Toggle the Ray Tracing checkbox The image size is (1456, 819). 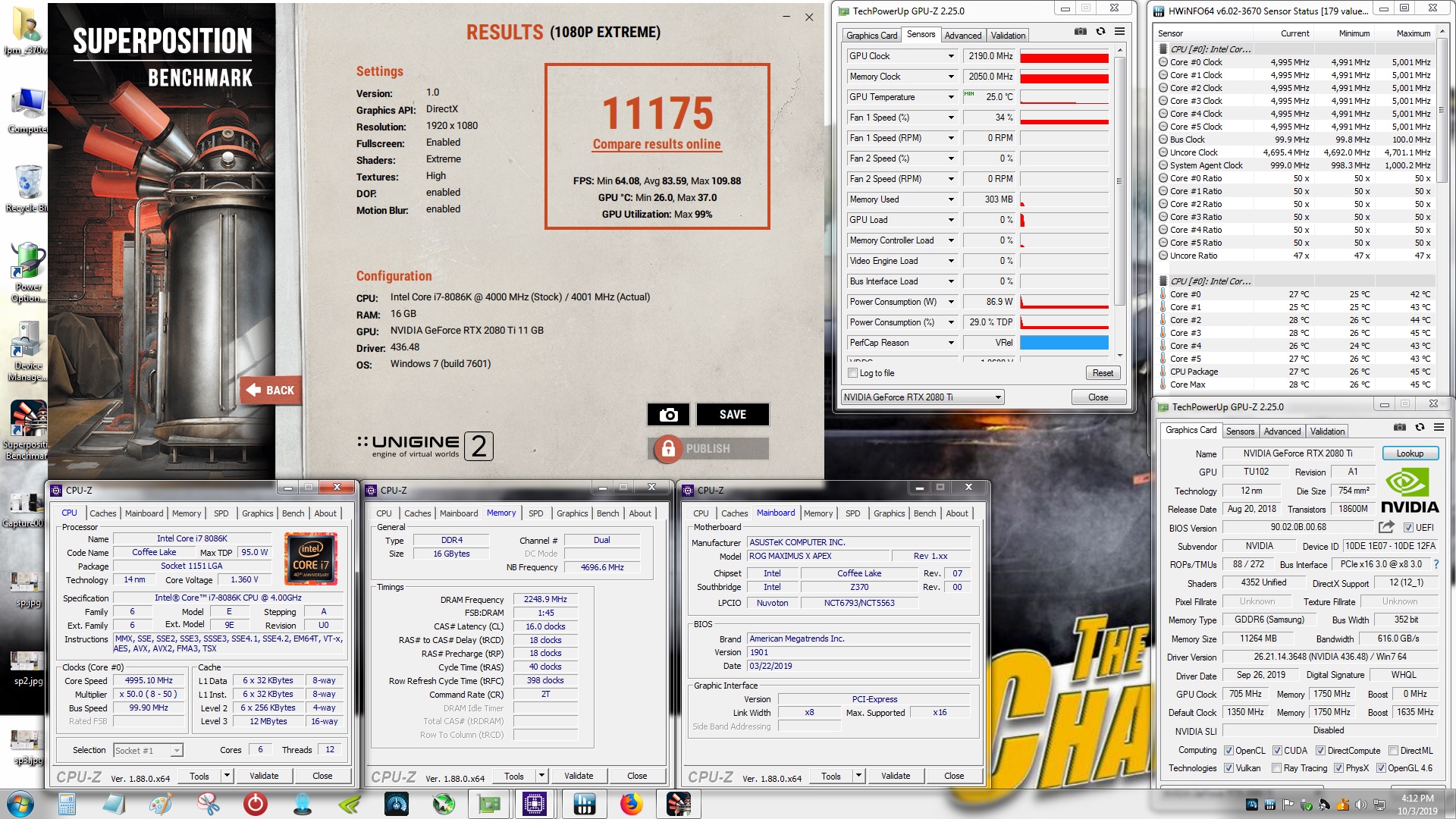pos(1276,768)
